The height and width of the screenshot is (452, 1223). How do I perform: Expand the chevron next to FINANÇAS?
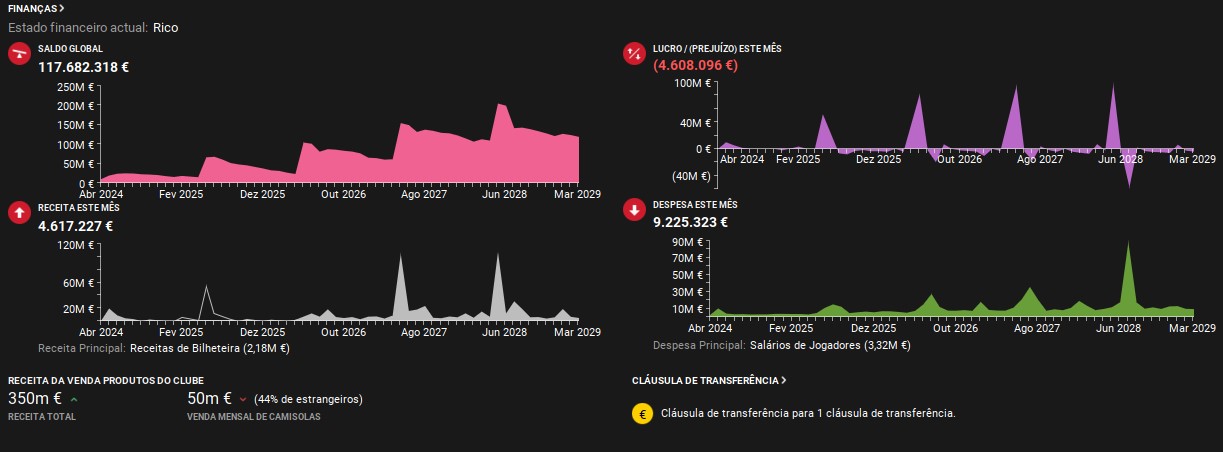62,8
